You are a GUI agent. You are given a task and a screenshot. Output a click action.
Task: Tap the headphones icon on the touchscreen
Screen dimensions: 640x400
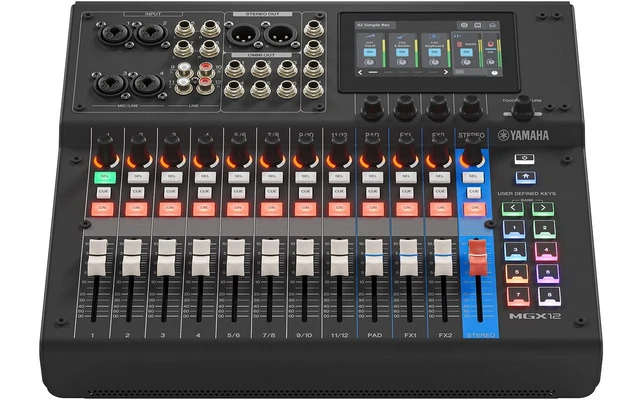tap(492, 25)
